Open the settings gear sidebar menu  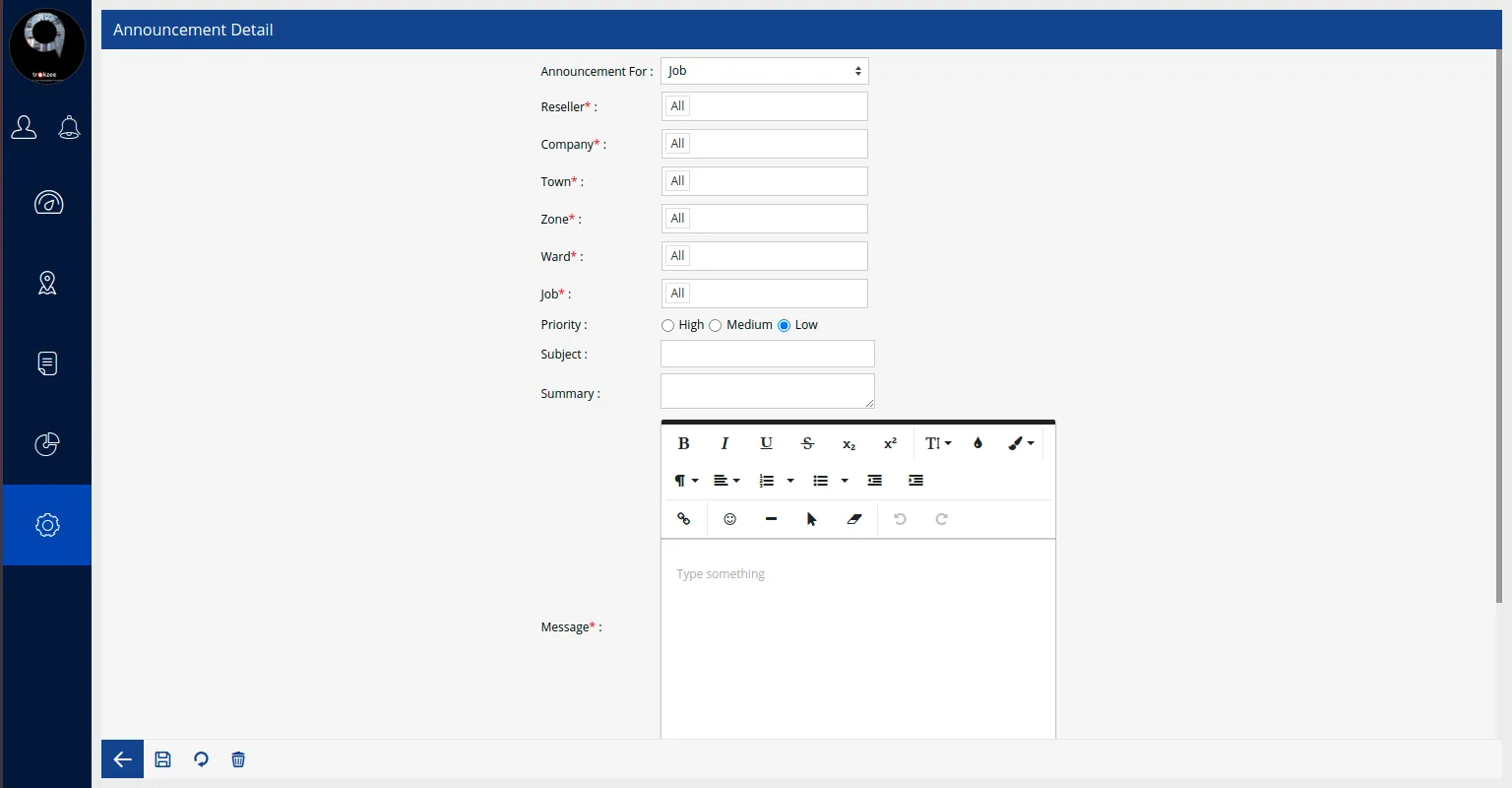pos(47,525)
